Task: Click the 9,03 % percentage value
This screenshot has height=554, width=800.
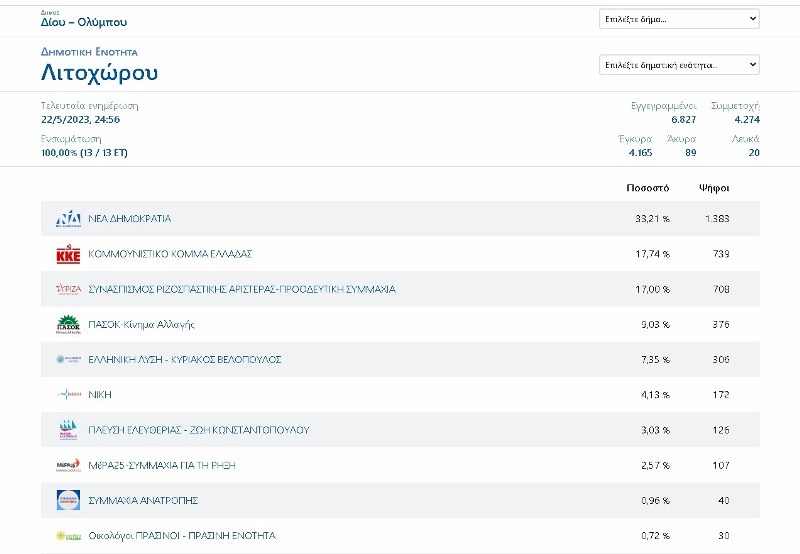Action: click(x=655, y=324)
